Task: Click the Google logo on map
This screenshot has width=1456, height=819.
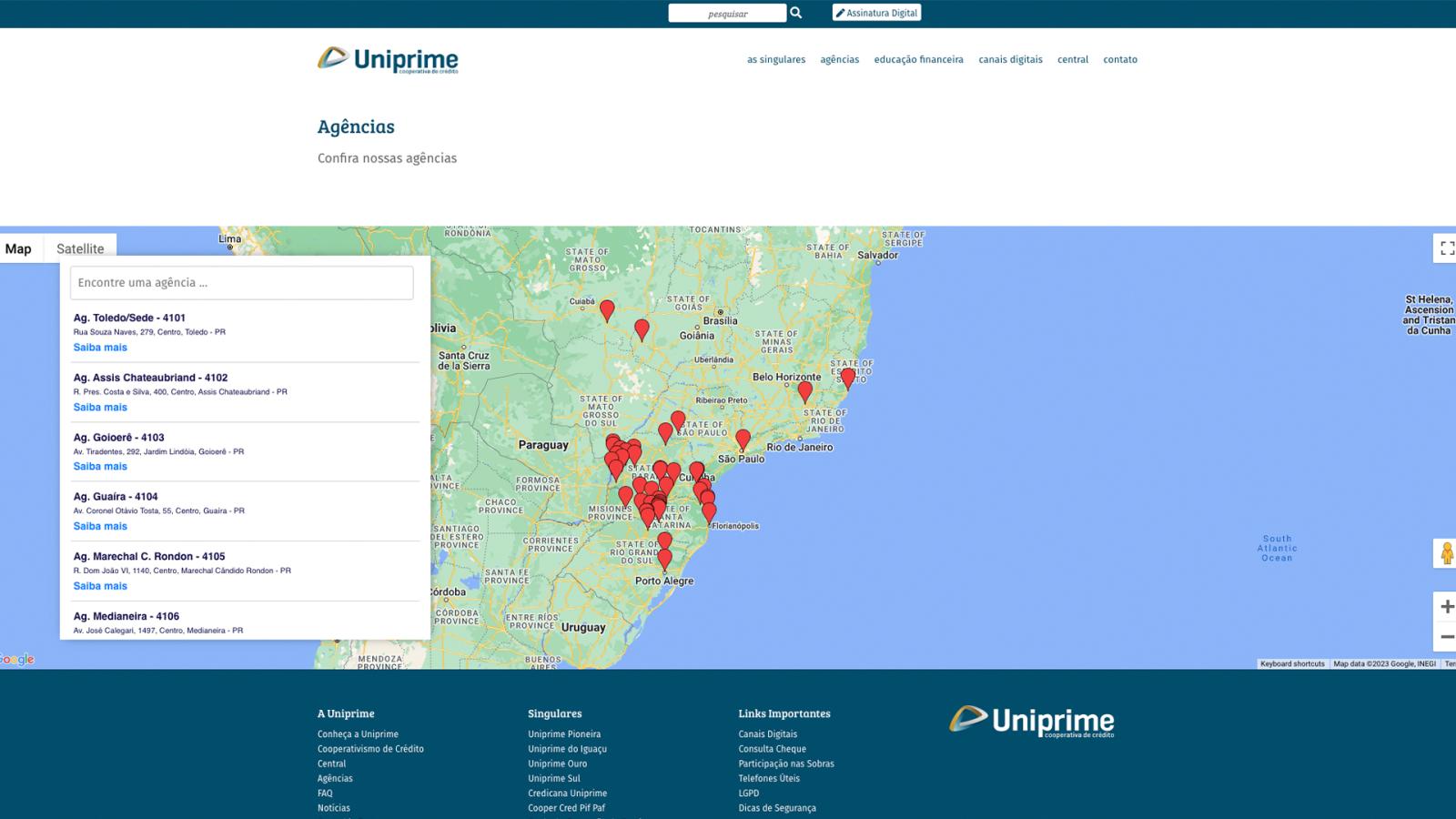Action: coord(16,660)
